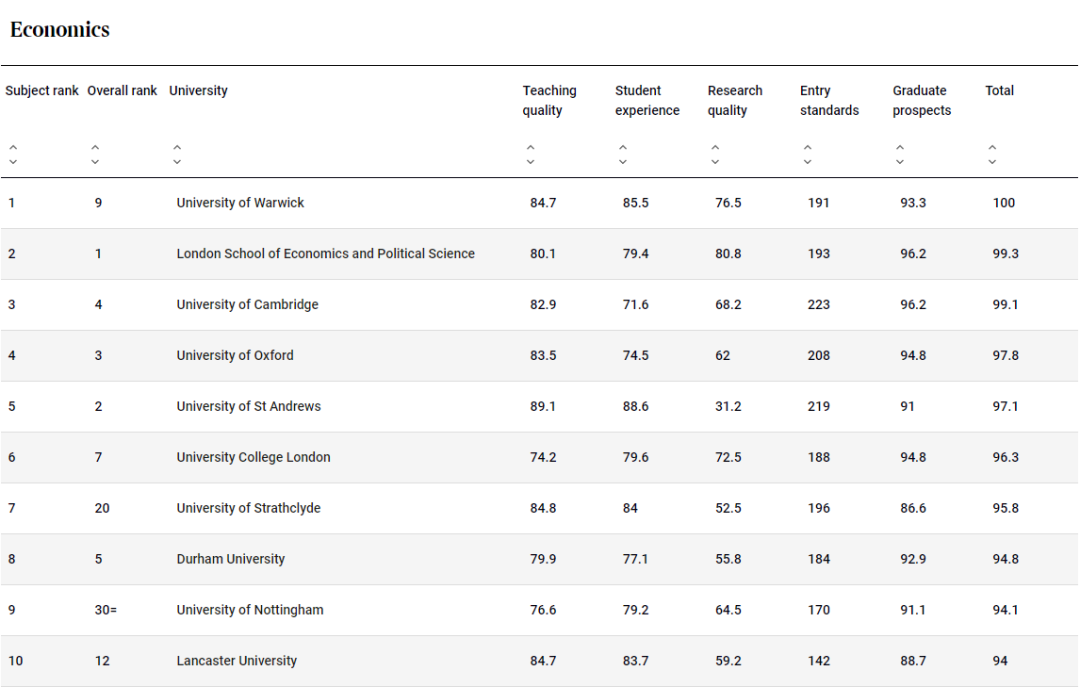Viewport: 1080px width, 687px height.
Task: Click the up sort arrow under Total
Action: (x=992, y=148)
